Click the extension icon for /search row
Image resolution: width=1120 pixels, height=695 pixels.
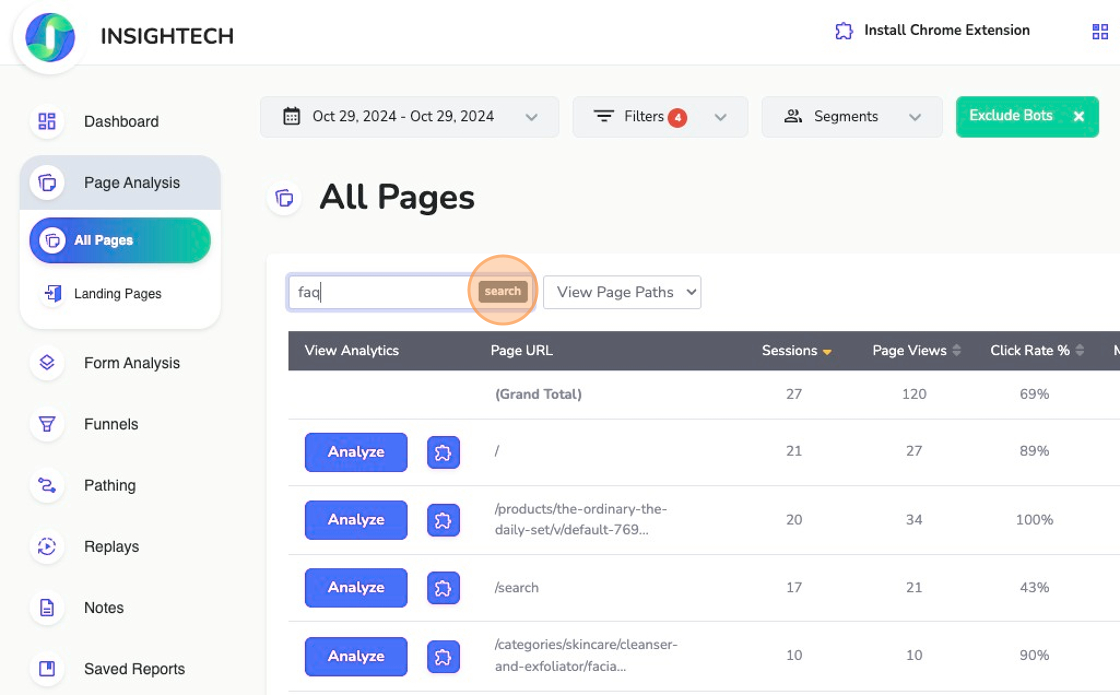[443, 588]
